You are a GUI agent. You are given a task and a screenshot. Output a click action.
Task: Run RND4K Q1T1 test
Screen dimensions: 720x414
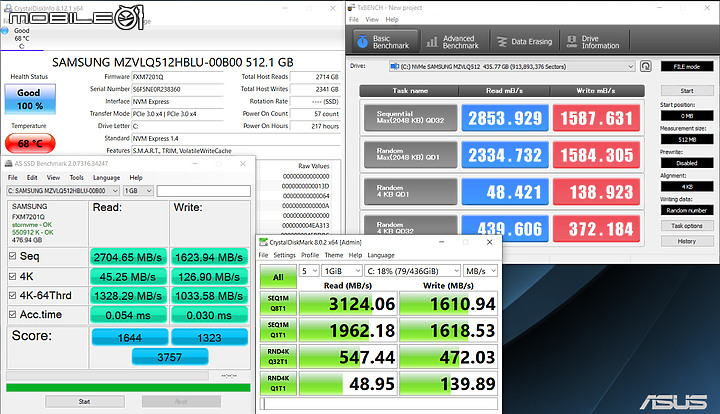(x=278, y=383)
